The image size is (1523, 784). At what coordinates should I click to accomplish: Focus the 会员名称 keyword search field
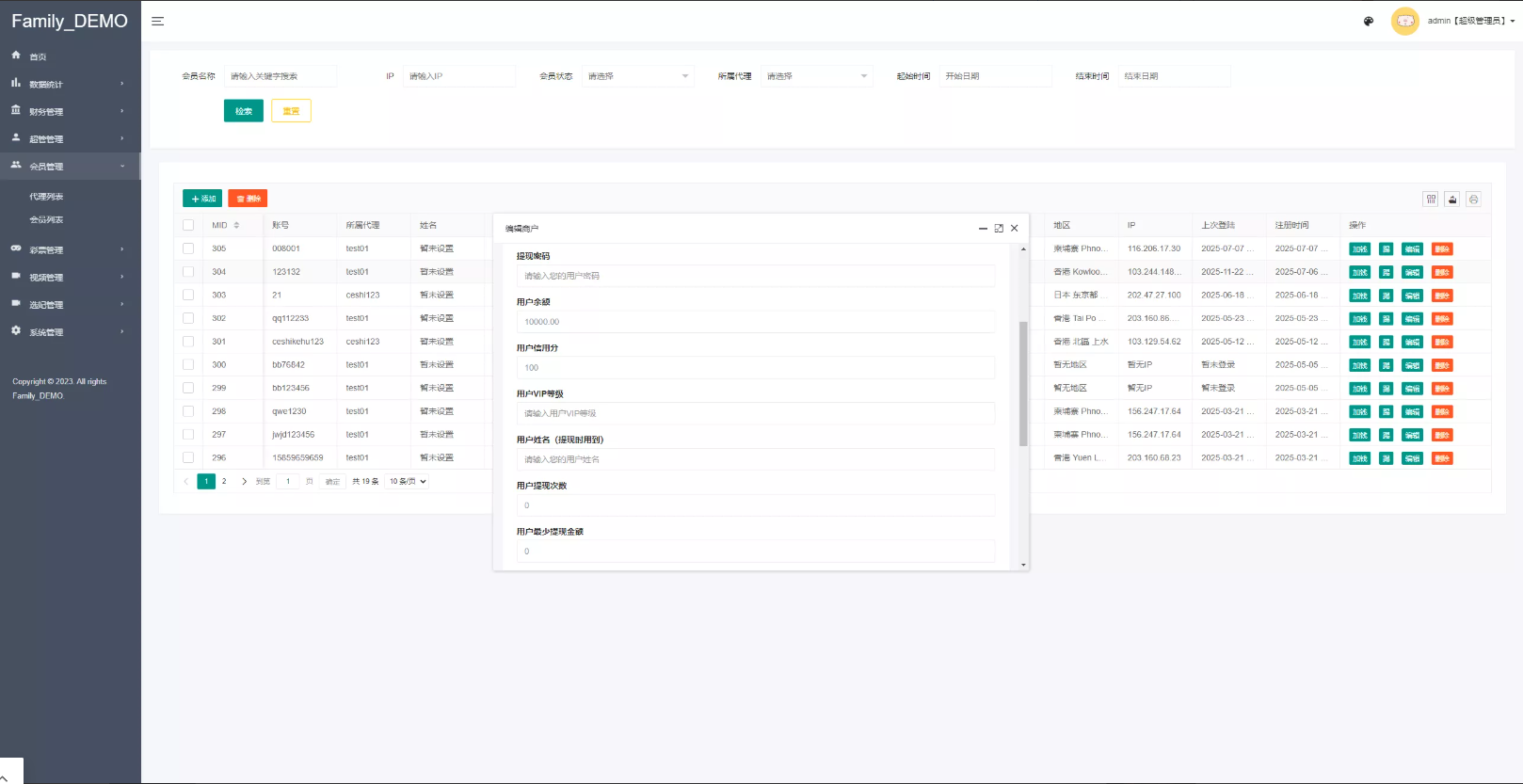281,76
